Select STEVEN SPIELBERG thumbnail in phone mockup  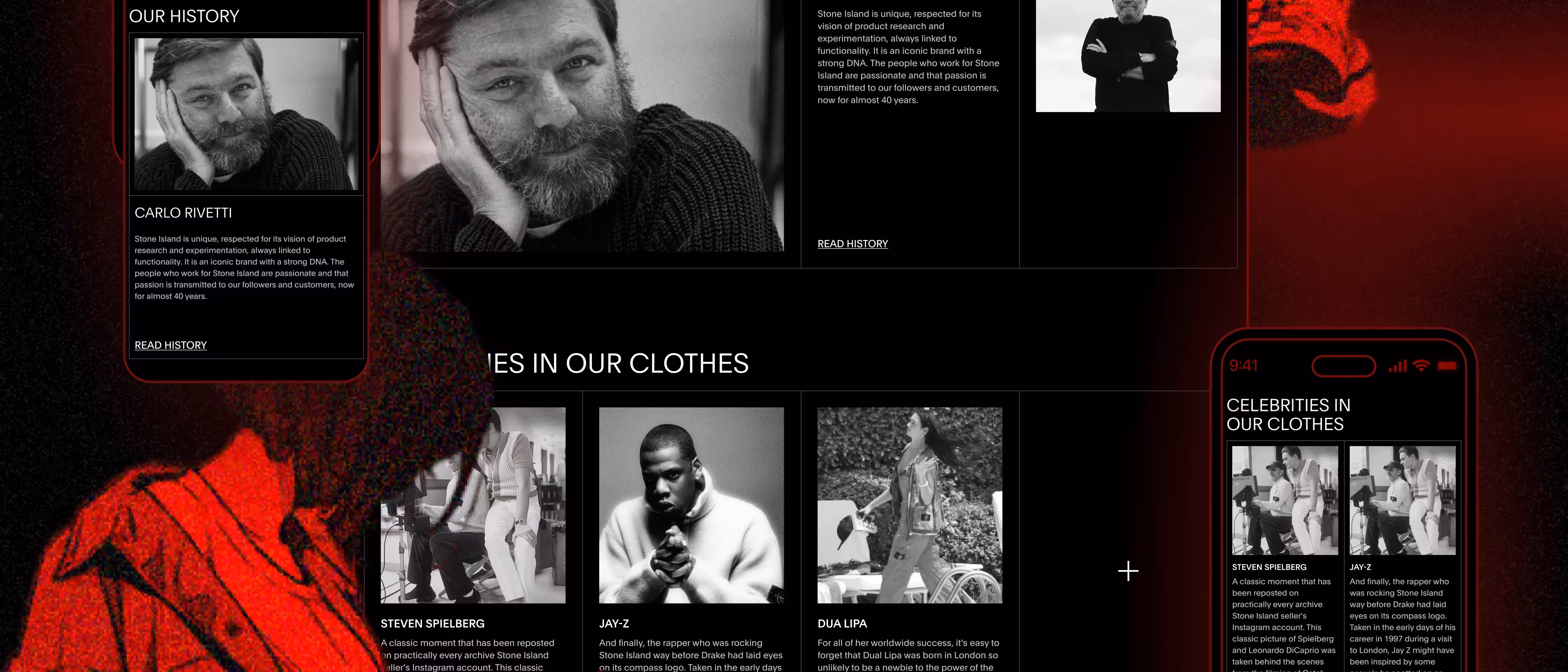point(1285,500)
